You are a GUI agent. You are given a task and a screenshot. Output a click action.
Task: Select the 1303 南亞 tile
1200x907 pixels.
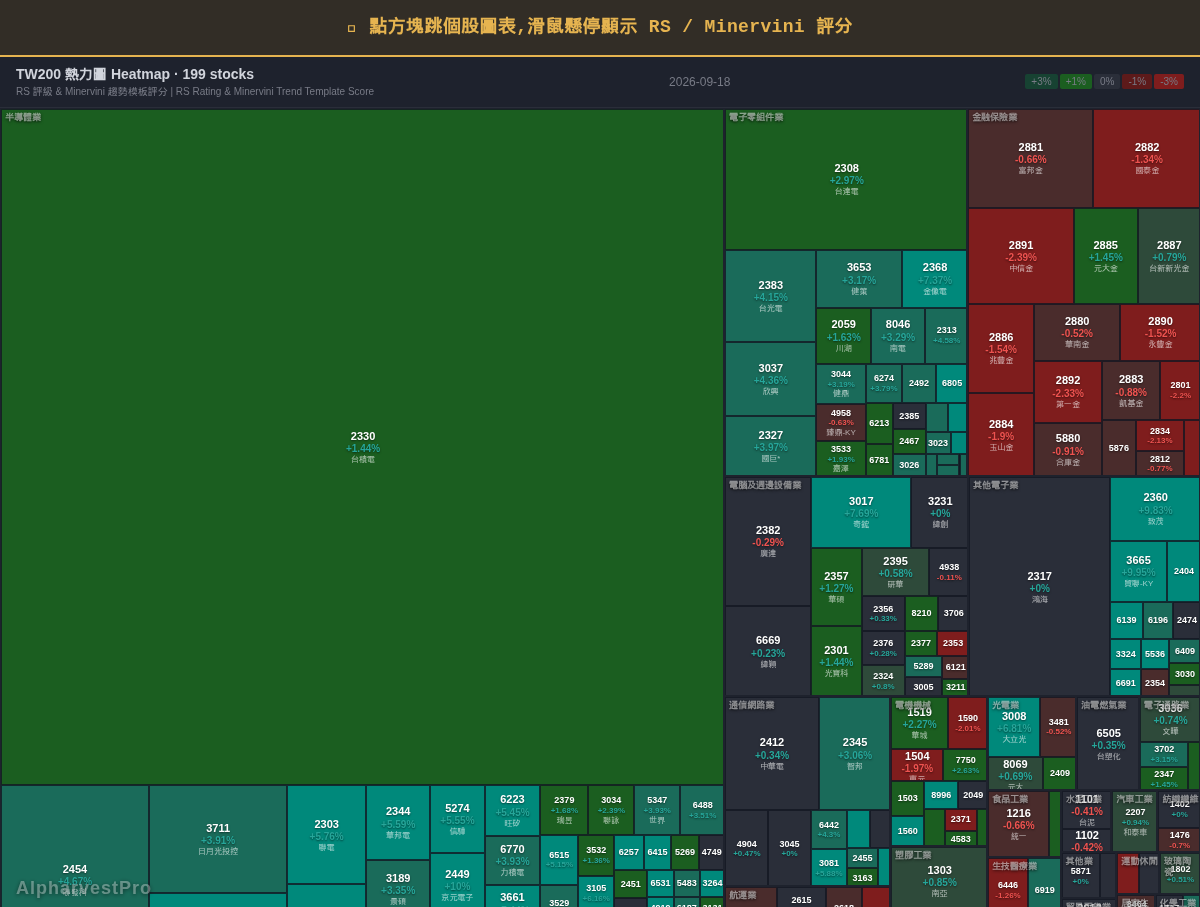click(x=939, y=878)
